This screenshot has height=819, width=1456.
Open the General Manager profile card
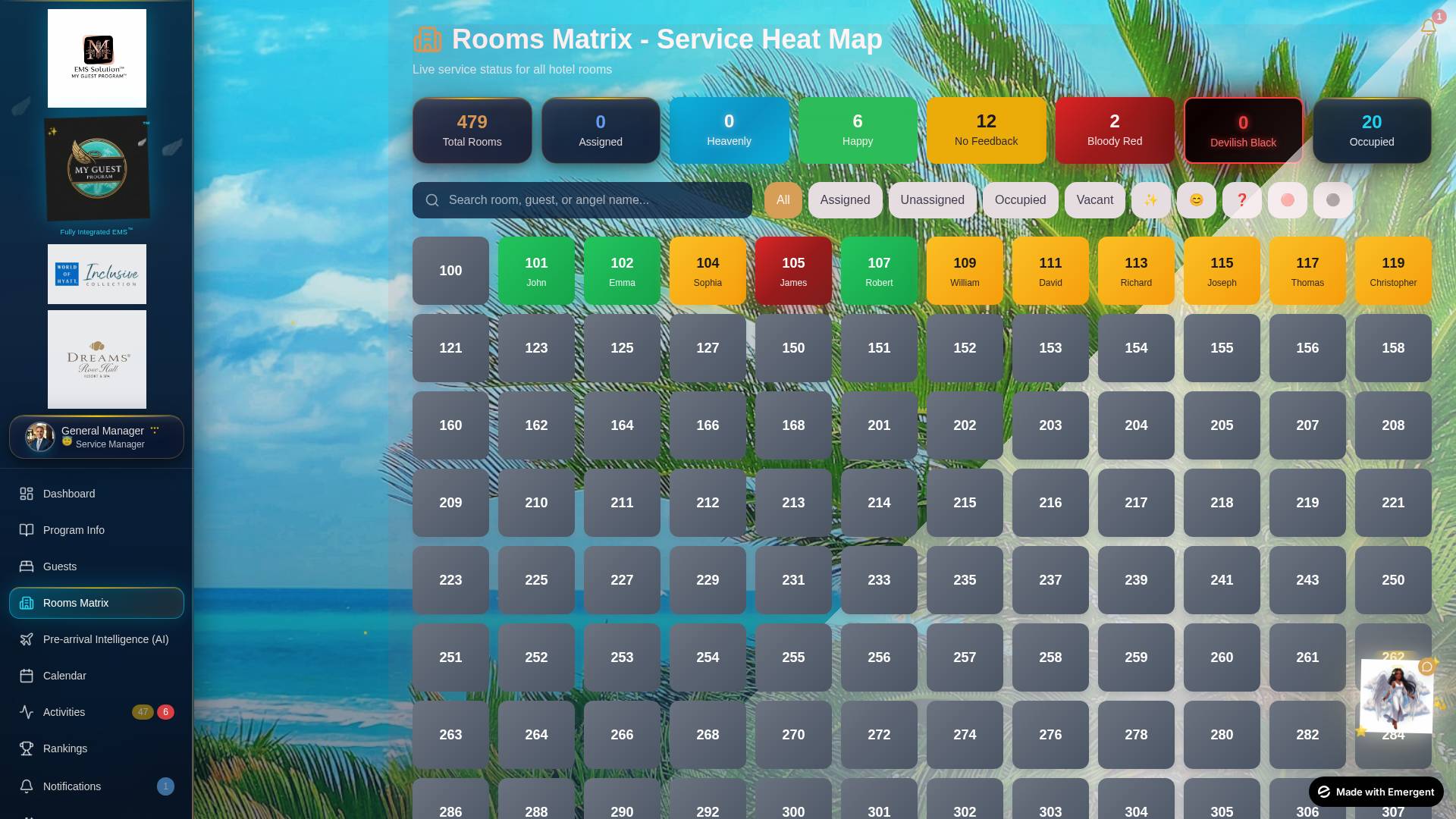pos(96,437)
